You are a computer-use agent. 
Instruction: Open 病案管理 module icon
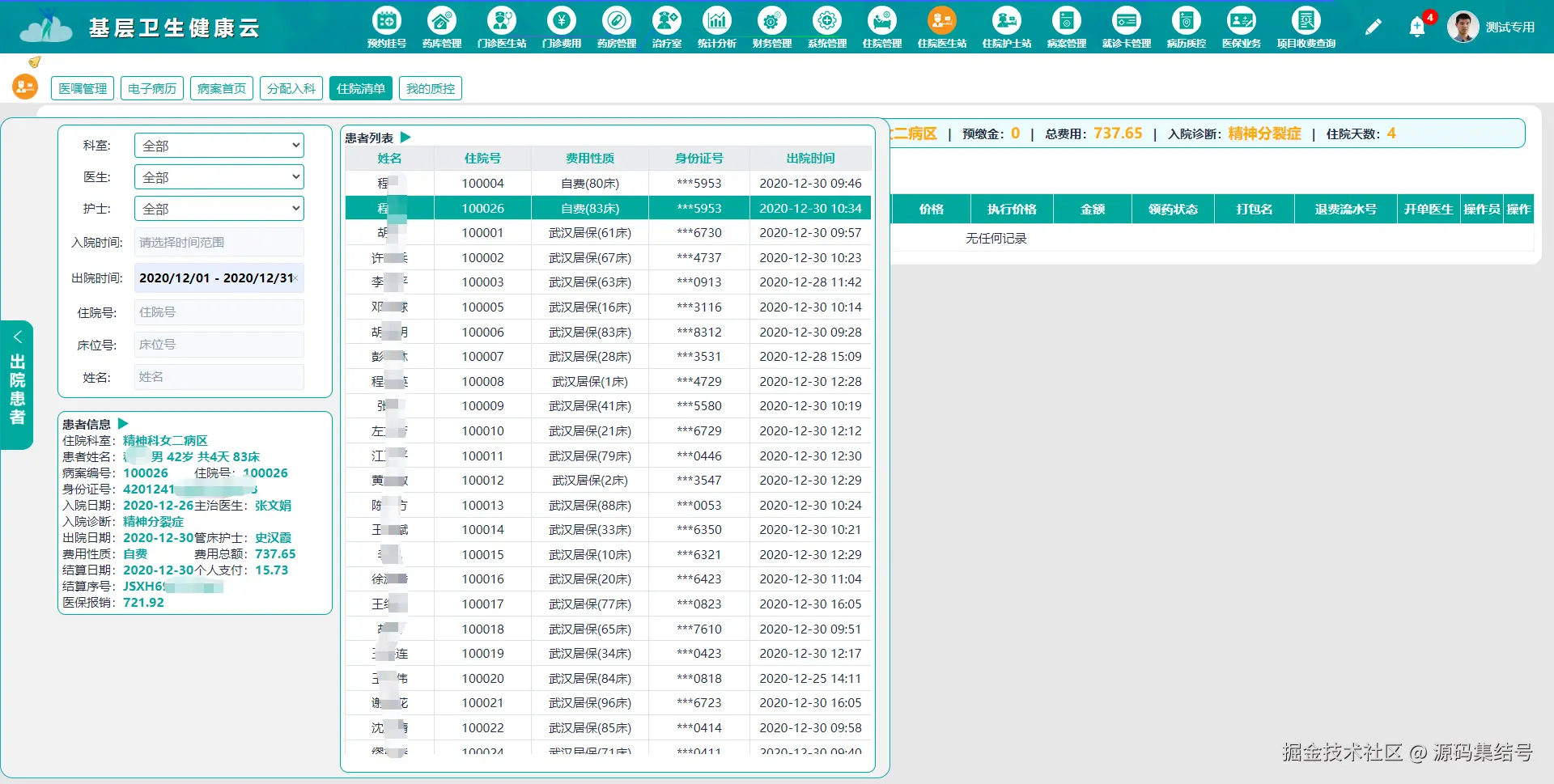point(1067,20)
